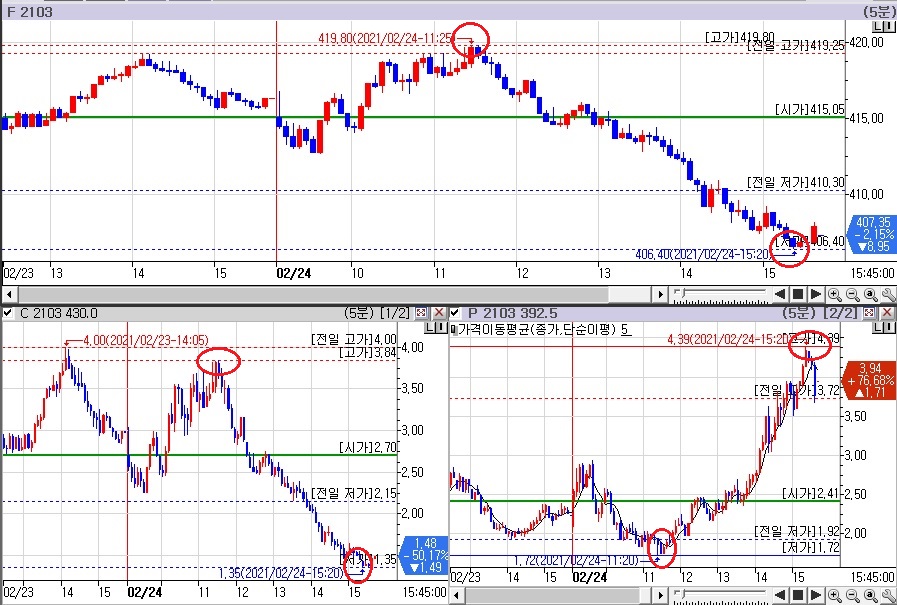Click the "[시가]415.05" label
This screenshot has height=605, width=897.
[x=809, y=109]
